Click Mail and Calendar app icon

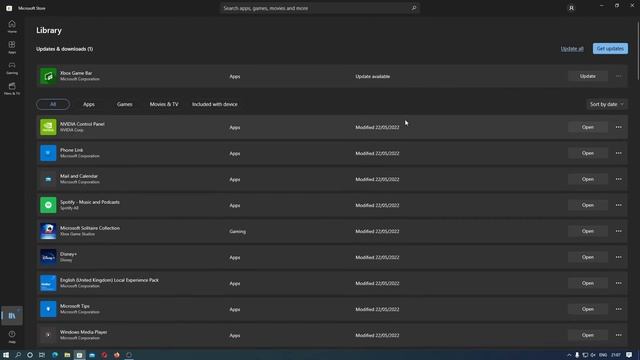pyautogui.click(x=48, y=179)
